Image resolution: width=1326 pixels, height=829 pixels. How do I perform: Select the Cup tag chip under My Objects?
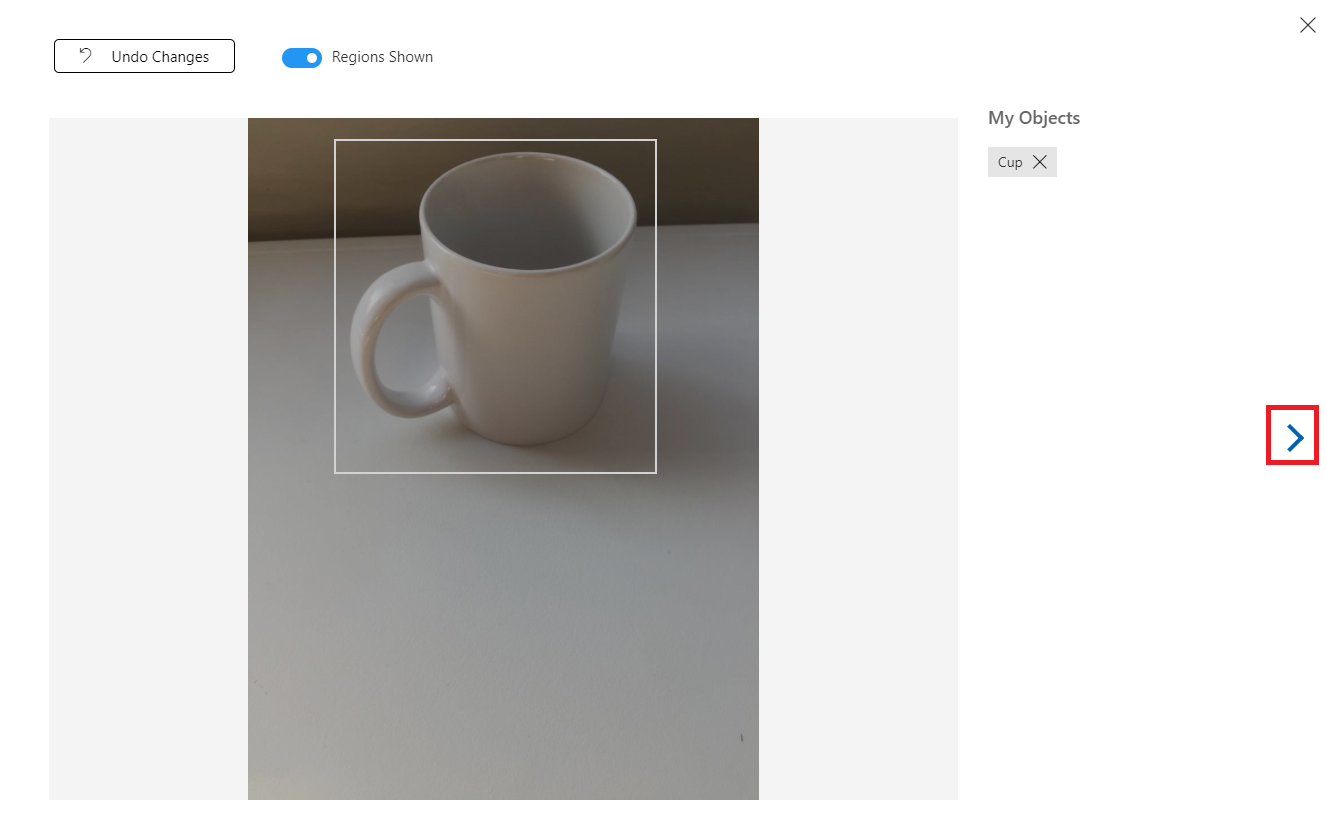pos(1009,161)
